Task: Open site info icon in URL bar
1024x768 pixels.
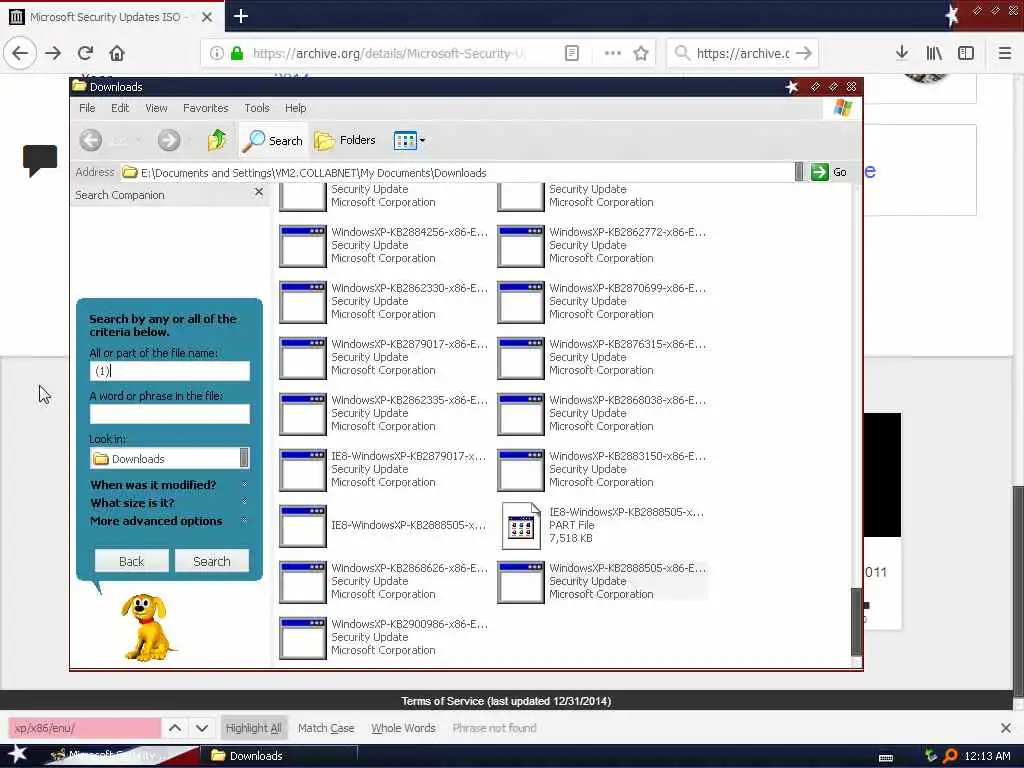Action: (216, 53)
